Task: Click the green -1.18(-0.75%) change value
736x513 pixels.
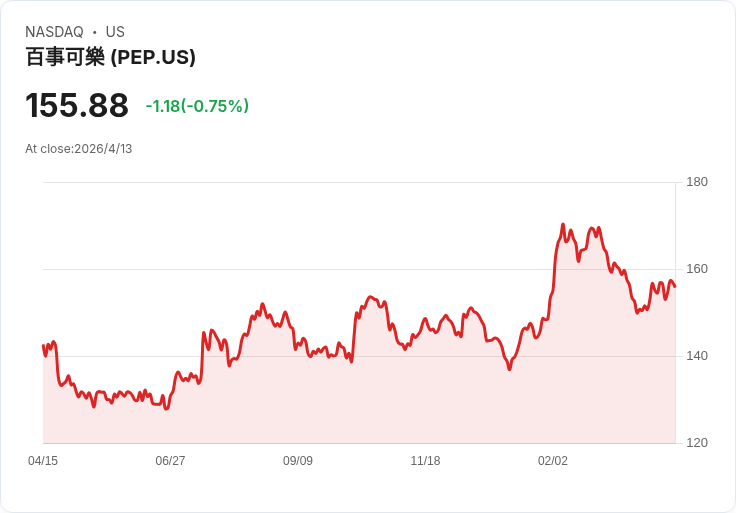Action: [197, 106]
